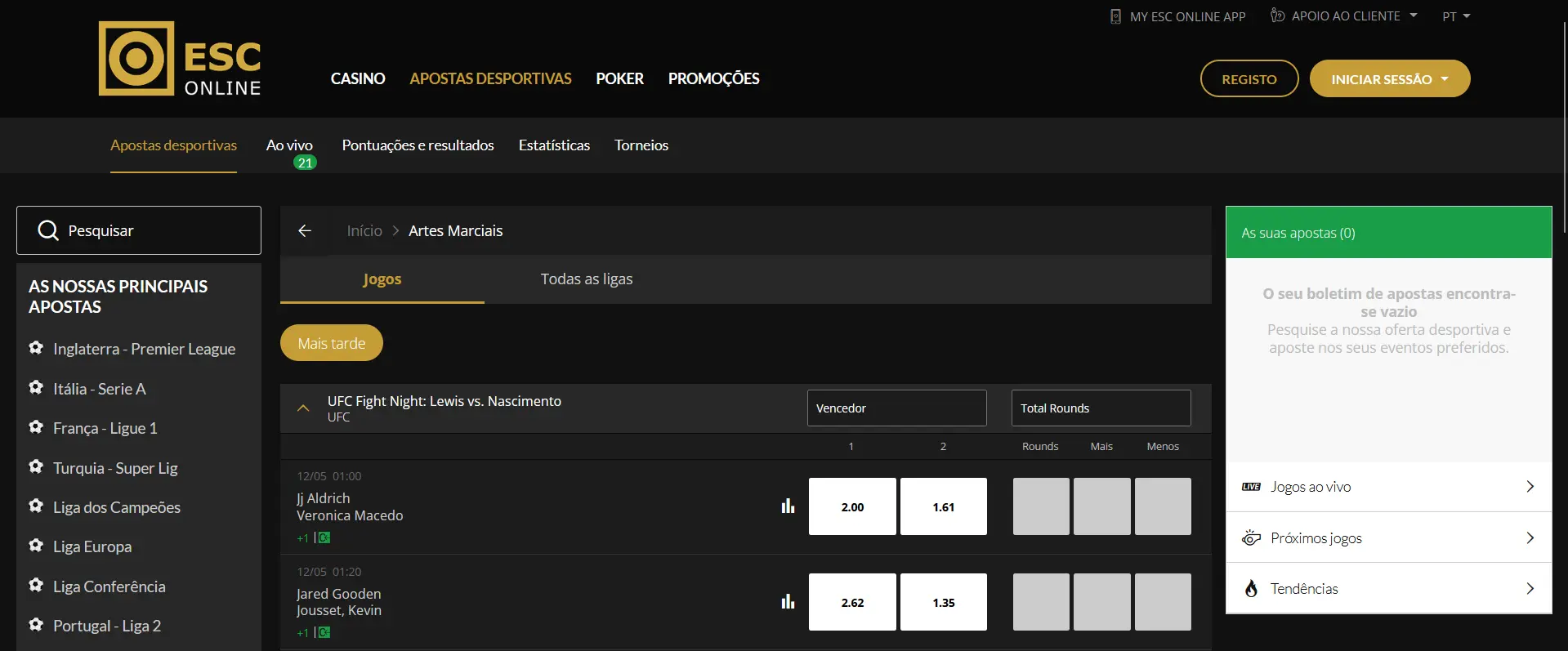The width and height of the screenshot is (1568, 651).
Task: Open Apostas Desportivas in main menu
Action: tap(490, 78)
